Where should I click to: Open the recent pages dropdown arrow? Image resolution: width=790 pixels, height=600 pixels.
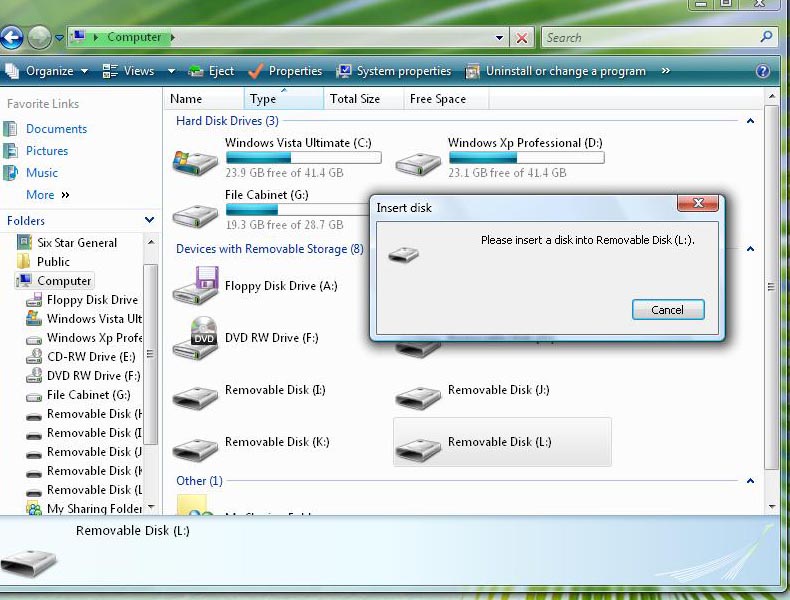click(x=59, y=38)
